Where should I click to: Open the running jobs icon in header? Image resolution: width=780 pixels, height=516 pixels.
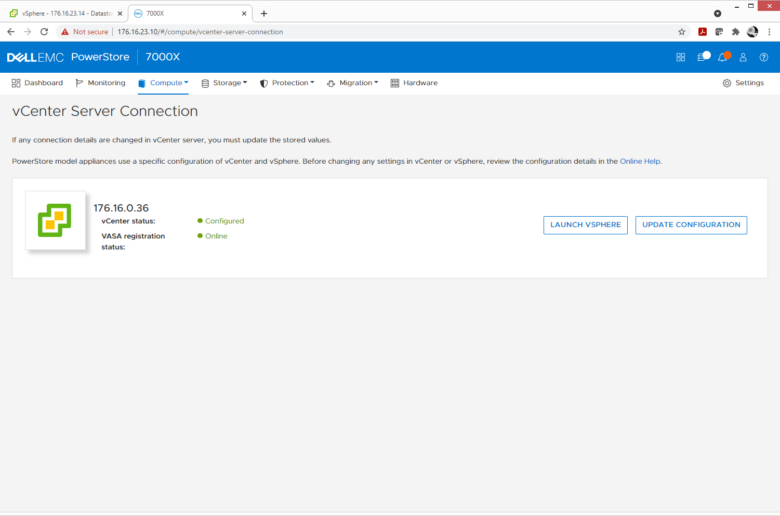tap(703, 57)
